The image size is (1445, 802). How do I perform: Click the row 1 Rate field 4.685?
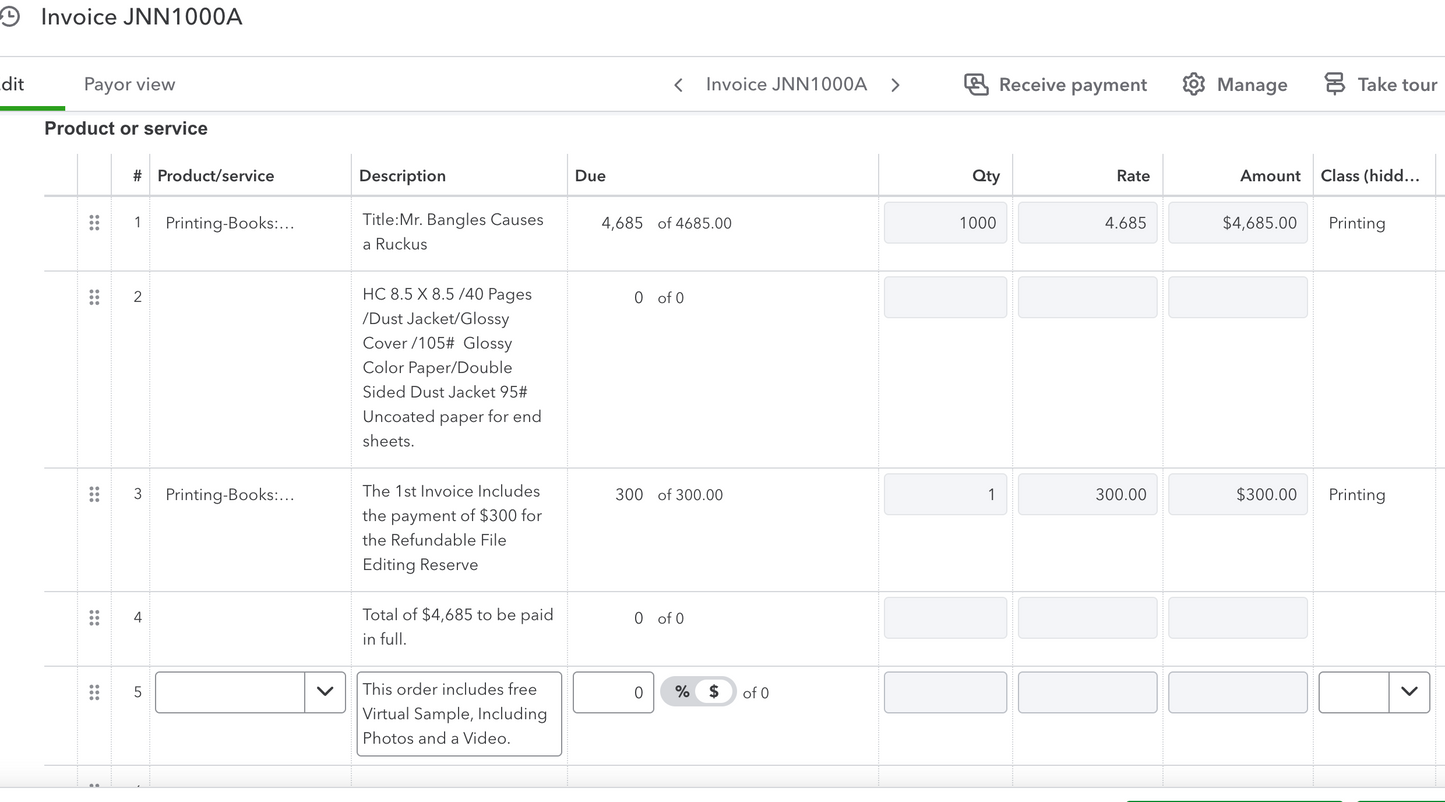[1087, 223]
